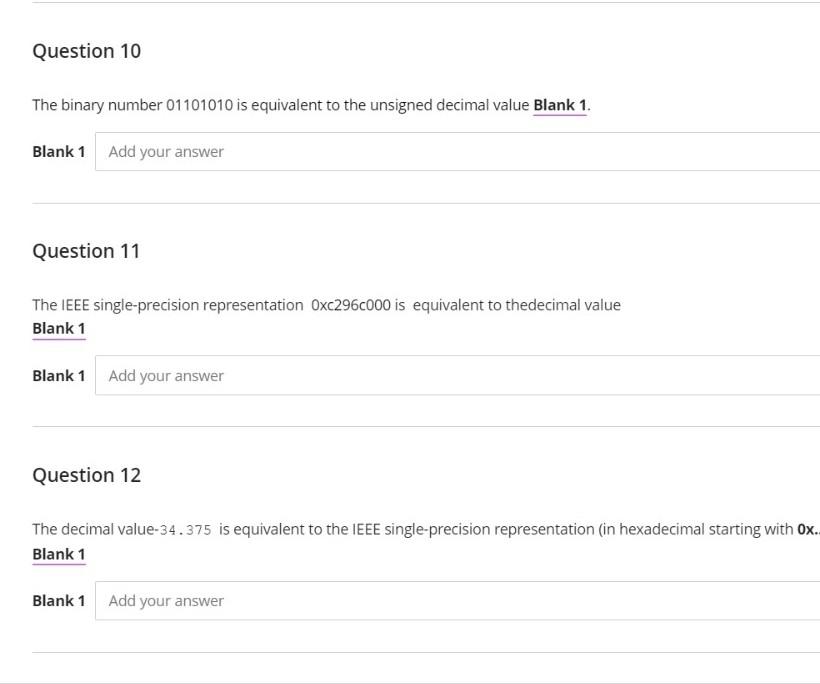Click the Question 11 heading
Image resolution: width=820 pixels, height=684 pixels.
88,250
